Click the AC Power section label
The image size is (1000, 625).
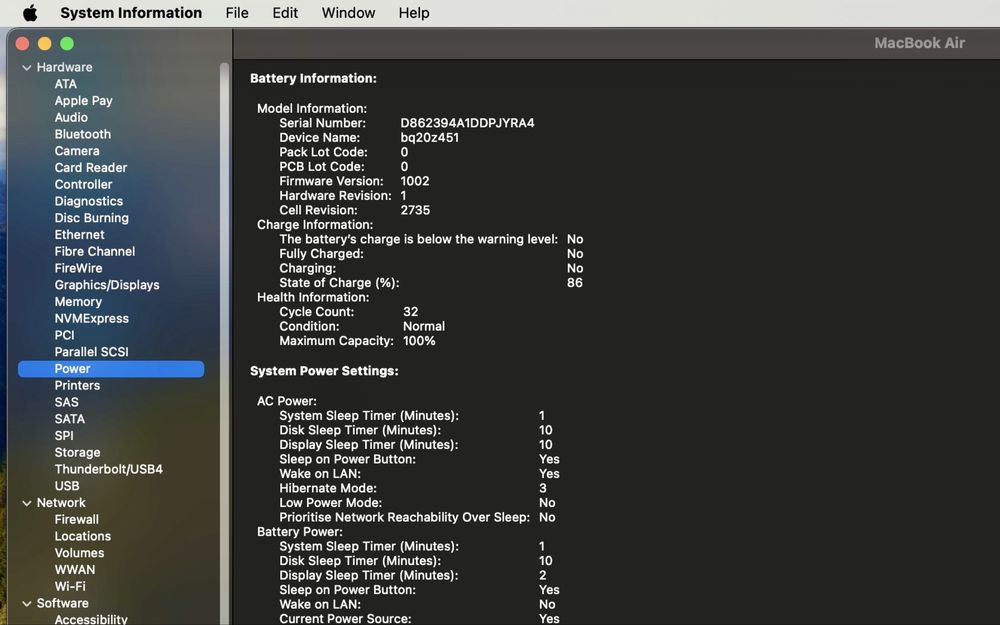pyautogui.click(x=286, y=401)
